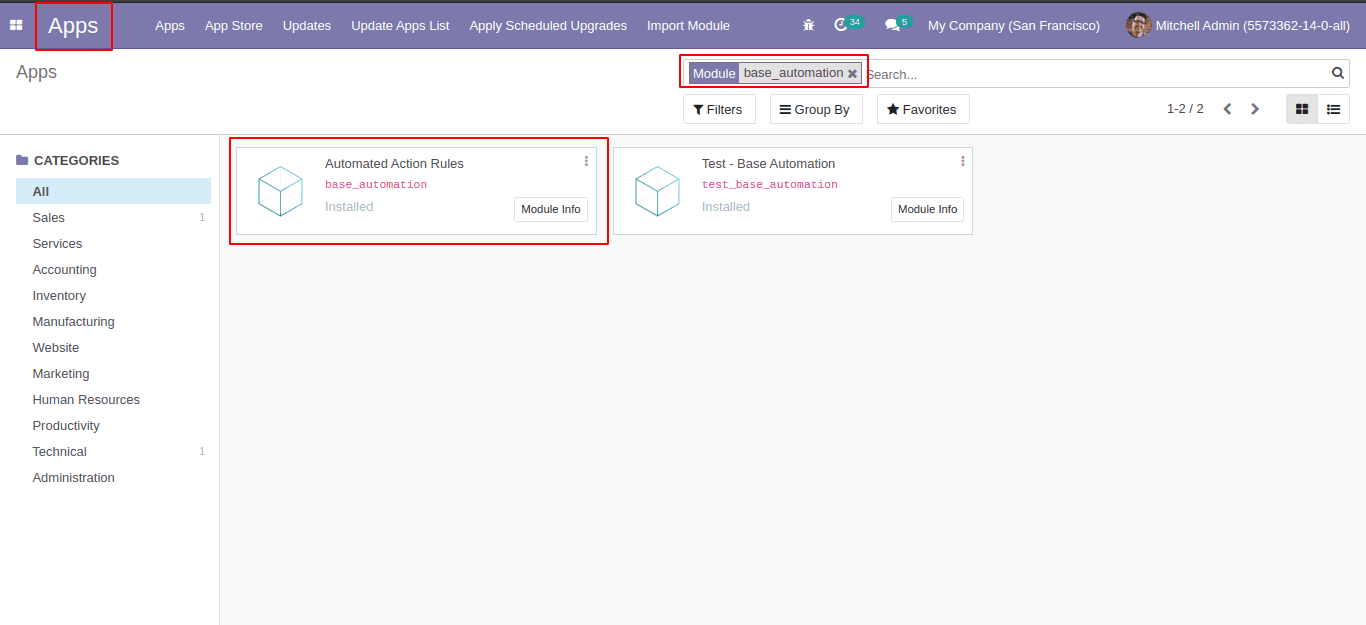Select the Sales category

pyautogui.click(x=113, y=217)
